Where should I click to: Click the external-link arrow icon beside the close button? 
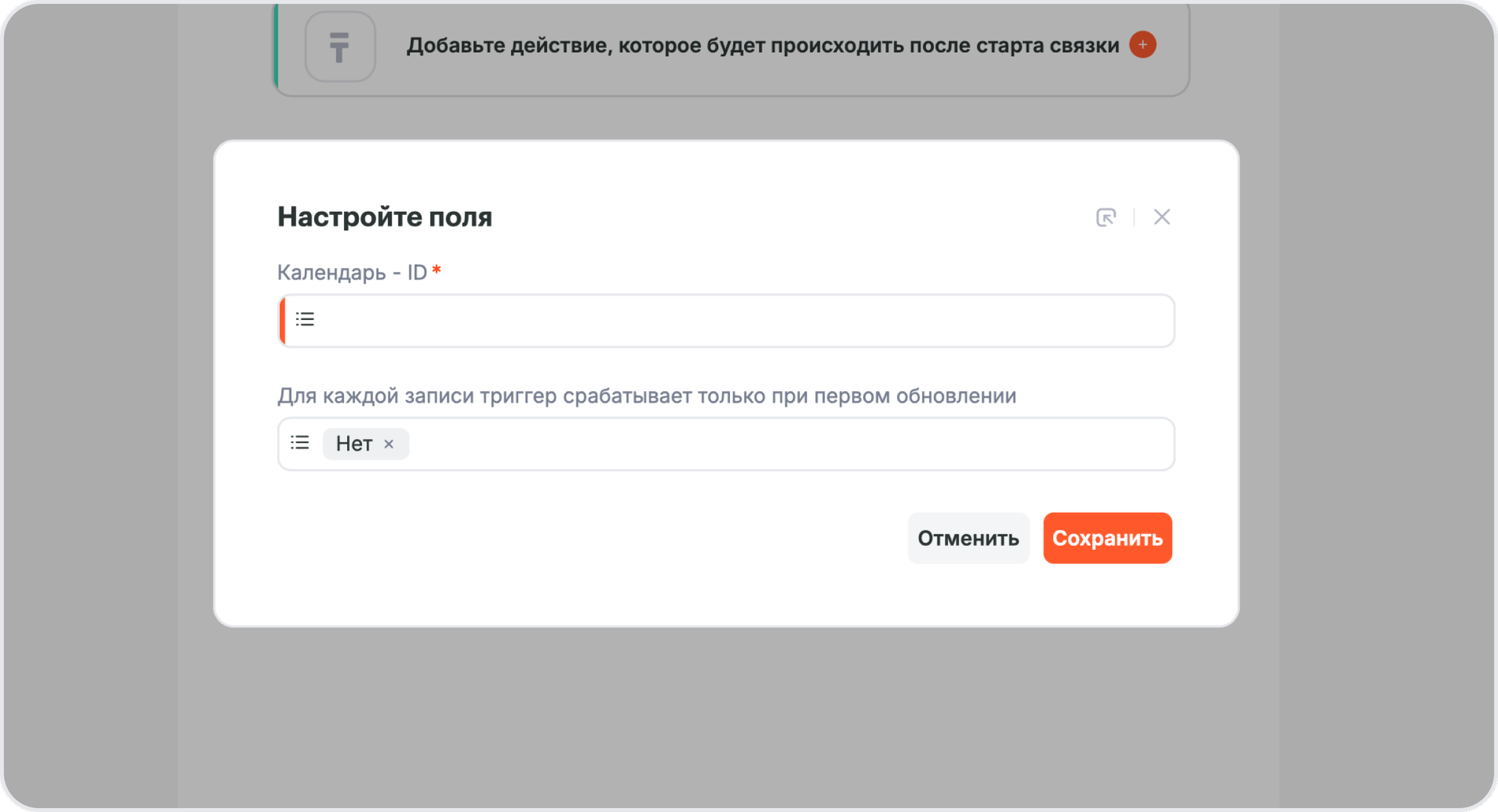1105,217
